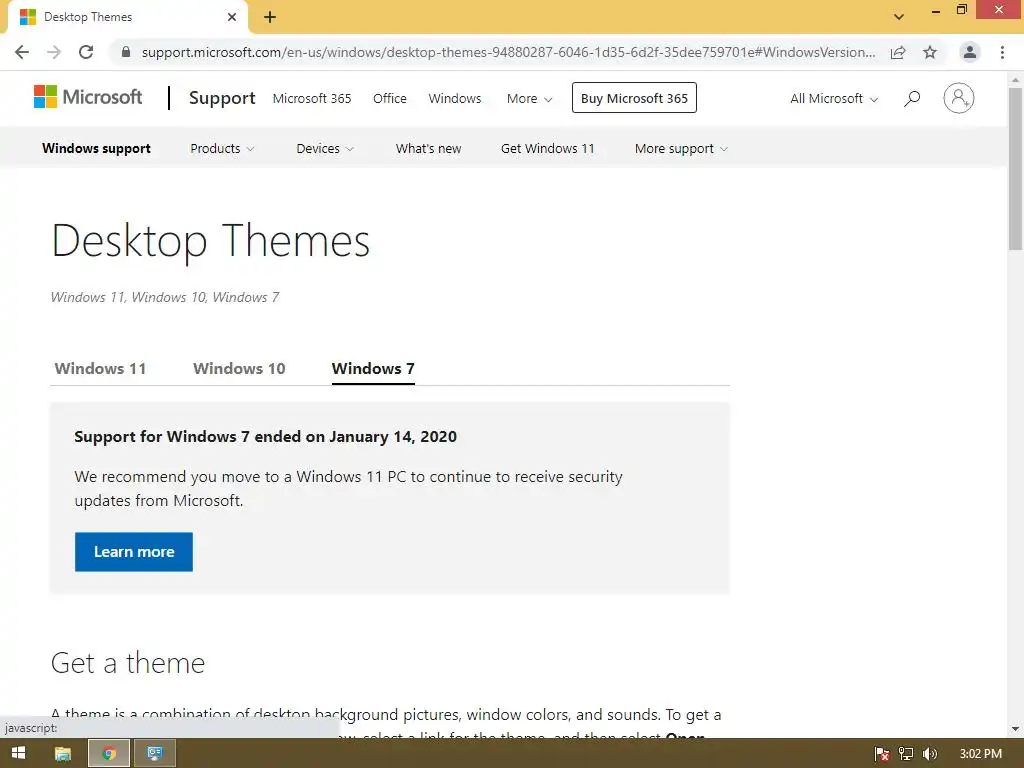The image size is (1024, 768).
Task: Click the Chrome taskbar icon
Action: tap(109, 753)
